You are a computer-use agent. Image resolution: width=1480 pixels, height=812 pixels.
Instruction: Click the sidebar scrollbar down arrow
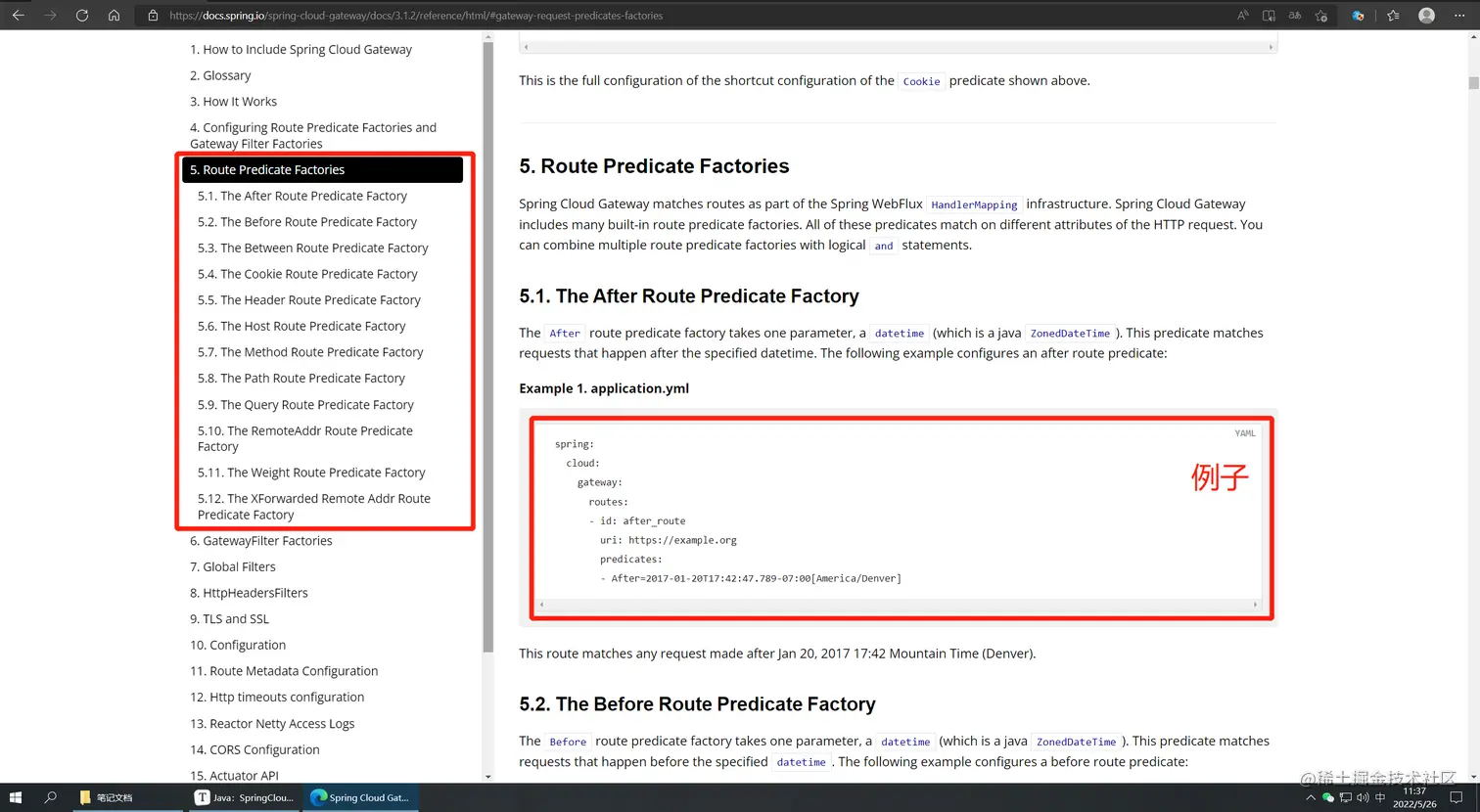click(x=488, y=777)
